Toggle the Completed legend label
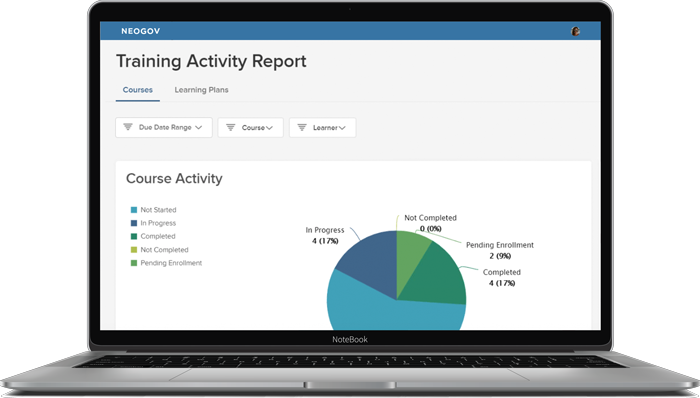700x398 pixels. click(x=158, y=236)
